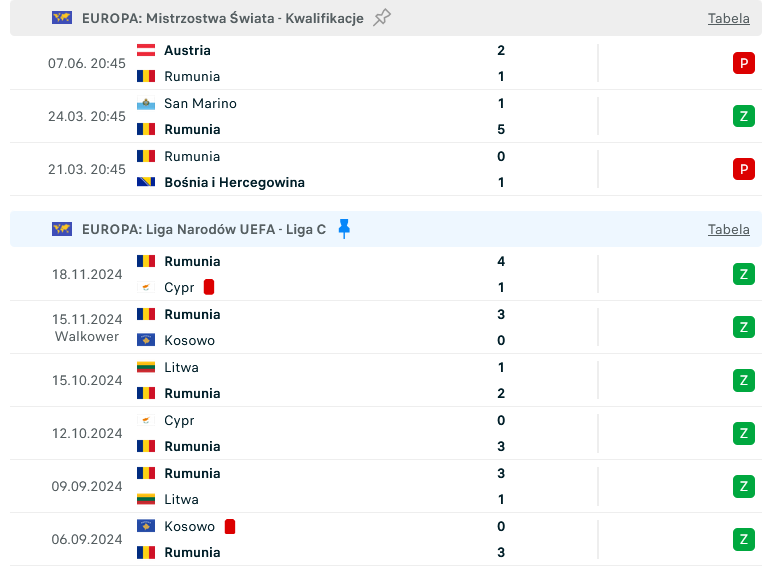
Task: Pin the Mistrzostwa Świata Kwalifikacje league
Action: 382,18
